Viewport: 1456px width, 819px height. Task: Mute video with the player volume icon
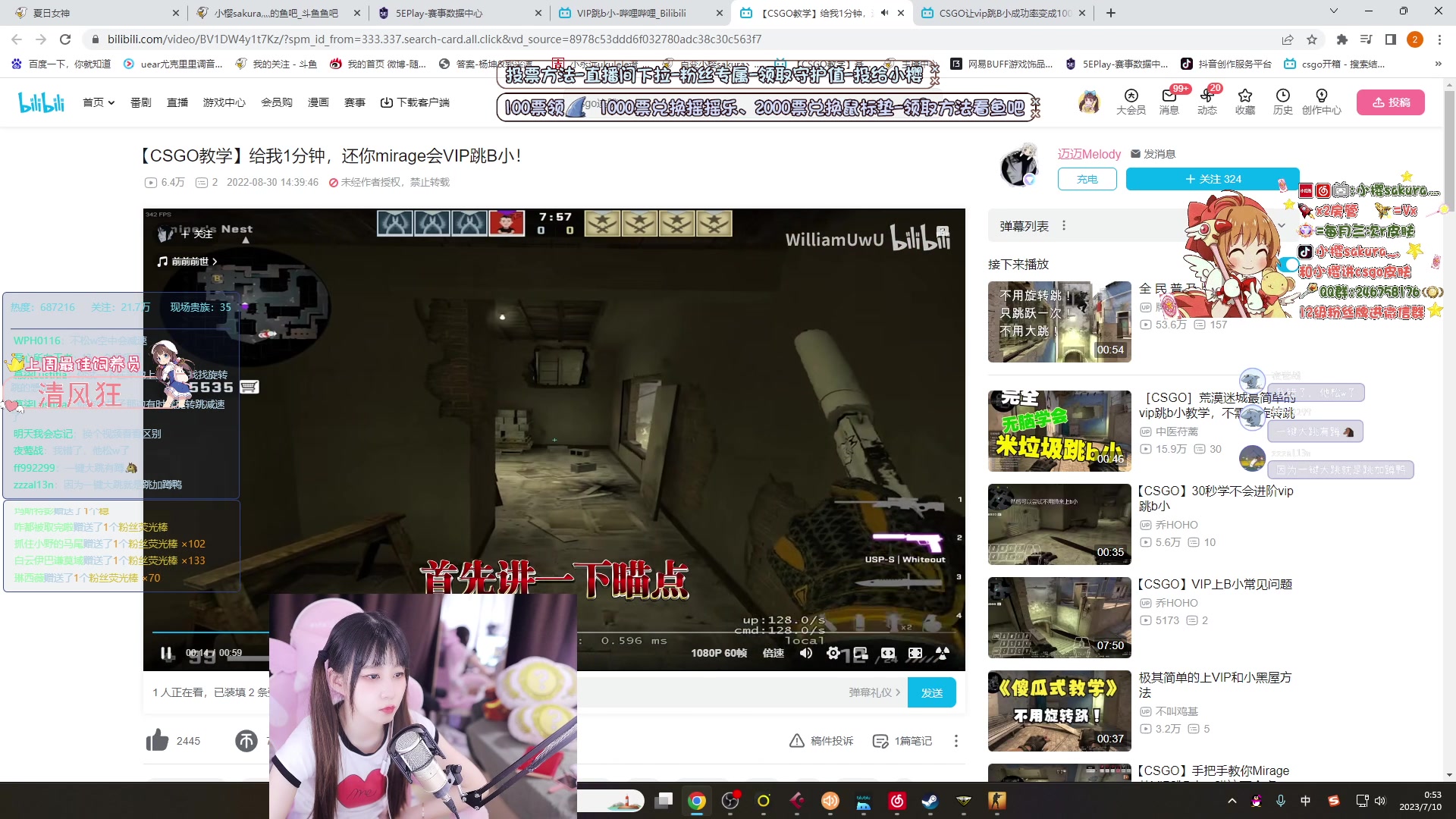click(x=806, y=653)
